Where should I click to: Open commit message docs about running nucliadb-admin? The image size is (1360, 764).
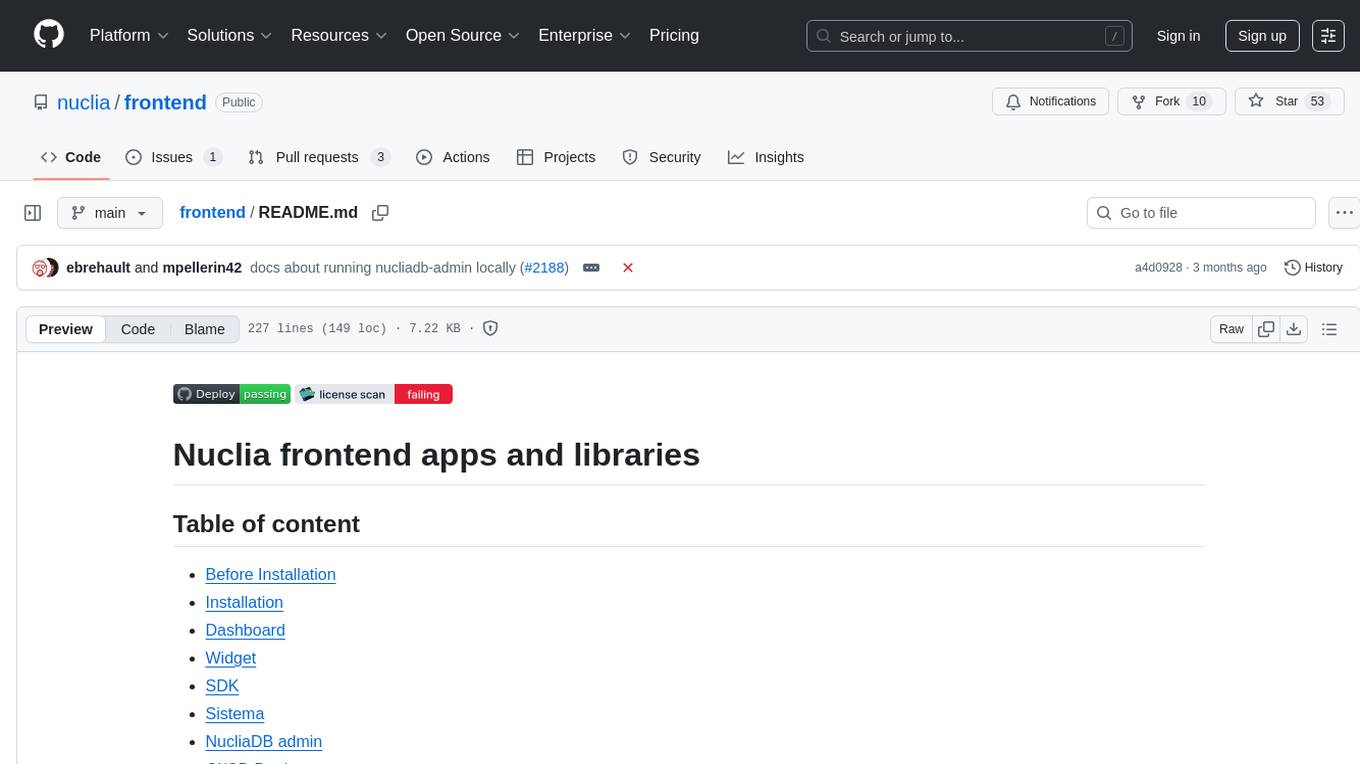click(x=383, y=268)
